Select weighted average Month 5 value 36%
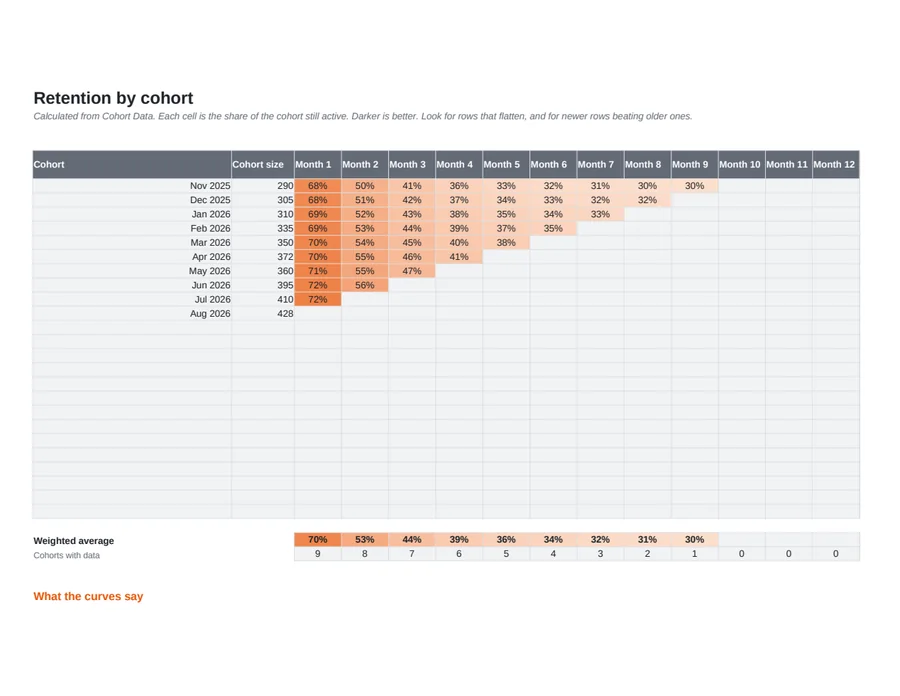The height and width of the screenshot is (696, 900). coord(506,539)
